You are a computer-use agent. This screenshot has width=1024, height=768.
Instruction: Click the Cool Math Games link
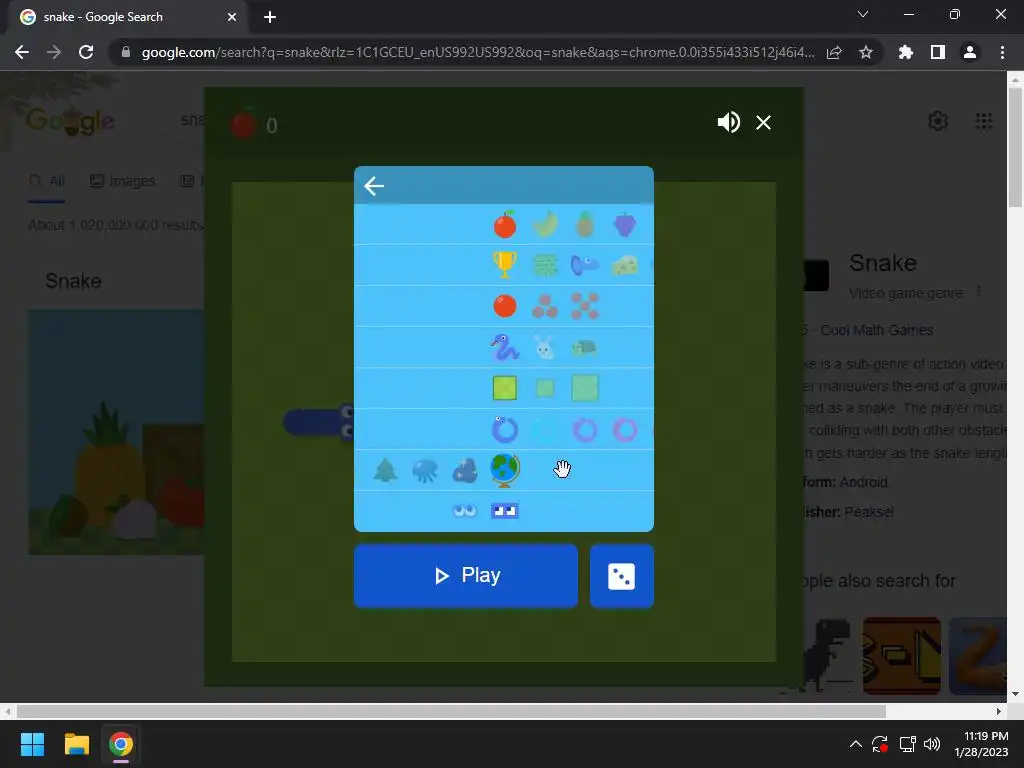876,330
